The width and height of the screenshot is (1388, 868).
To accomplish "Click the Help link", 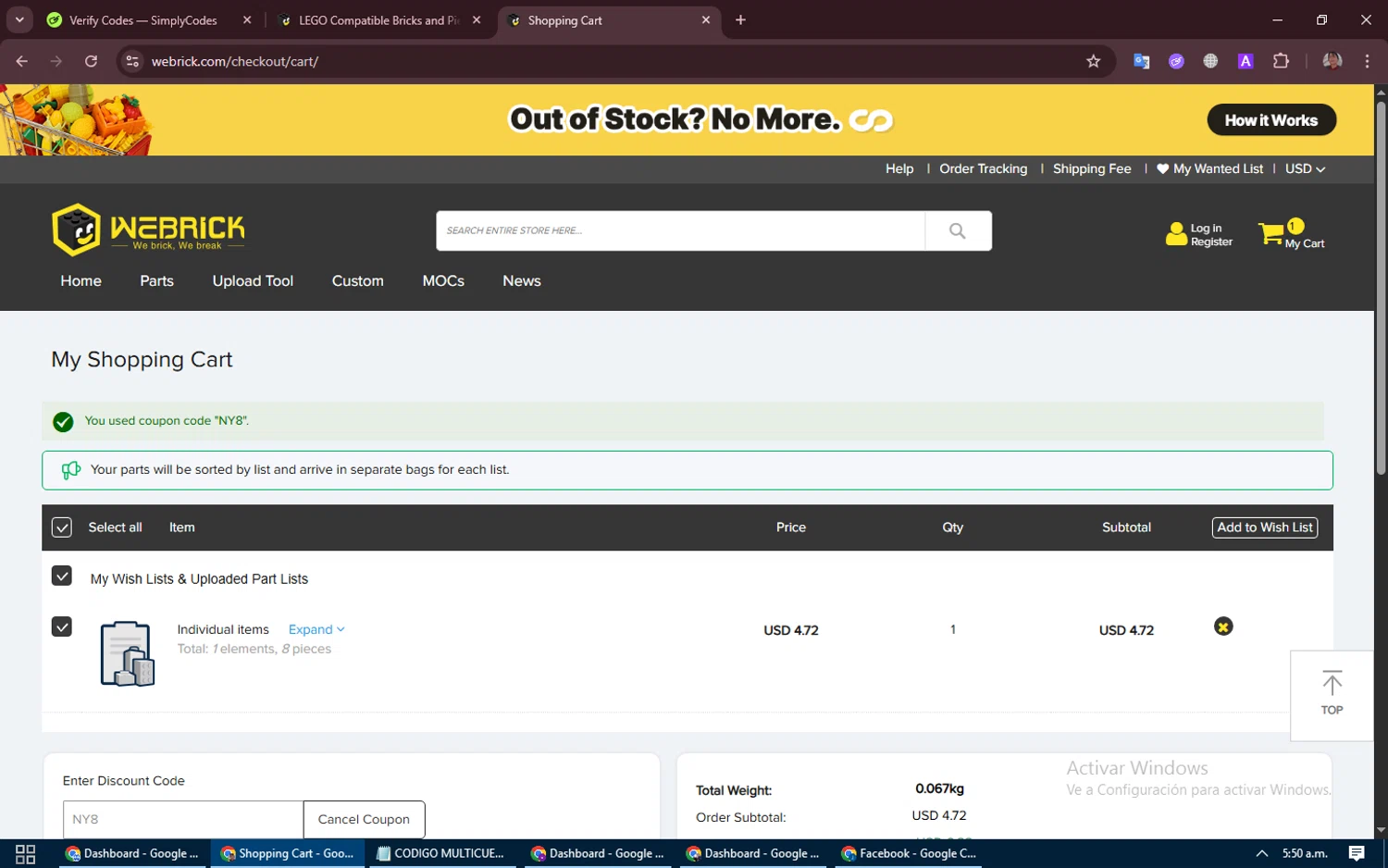I will (x=899, y=168).
